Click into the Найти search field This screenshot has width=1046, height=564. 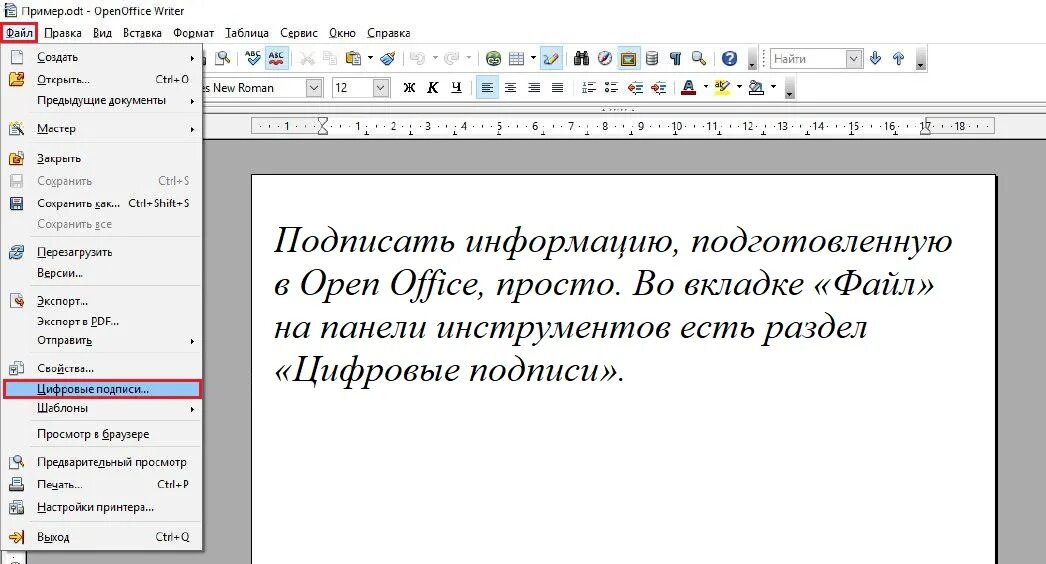point(808,59)
